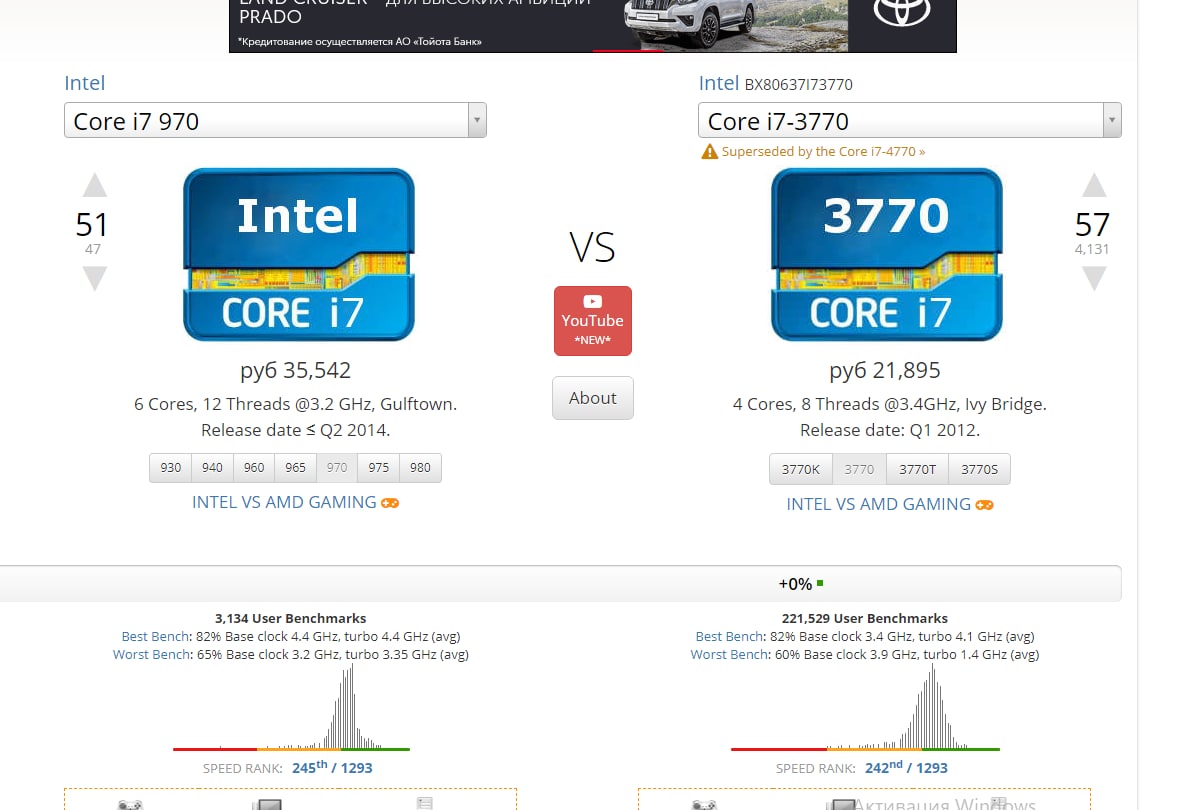Click руб 21,895 price
The width and height of the screenshot is (1202, 810).
[x=885, y=370]
